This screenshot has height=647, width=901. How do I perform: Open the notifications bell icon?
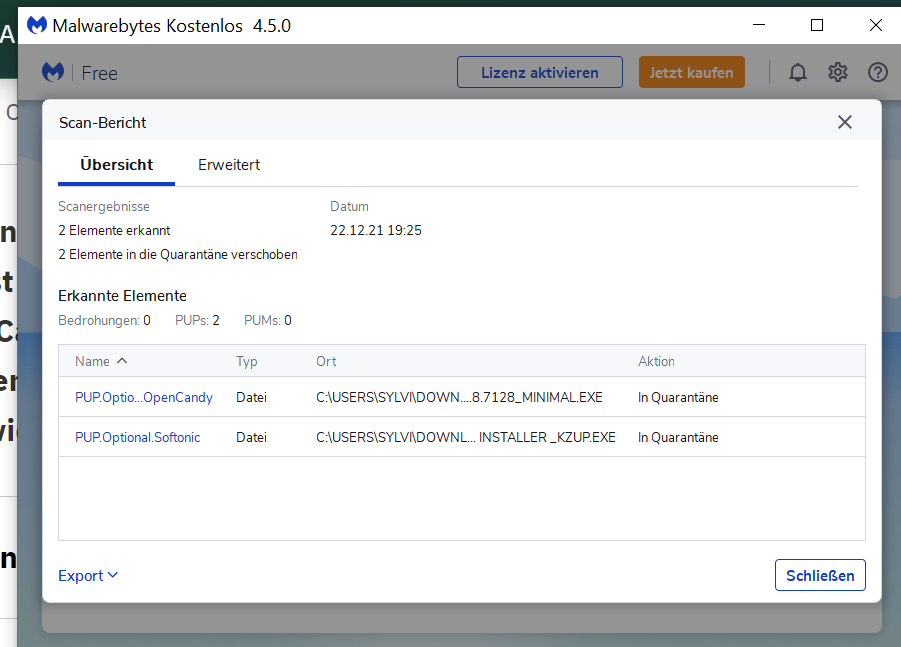point(798,72)
